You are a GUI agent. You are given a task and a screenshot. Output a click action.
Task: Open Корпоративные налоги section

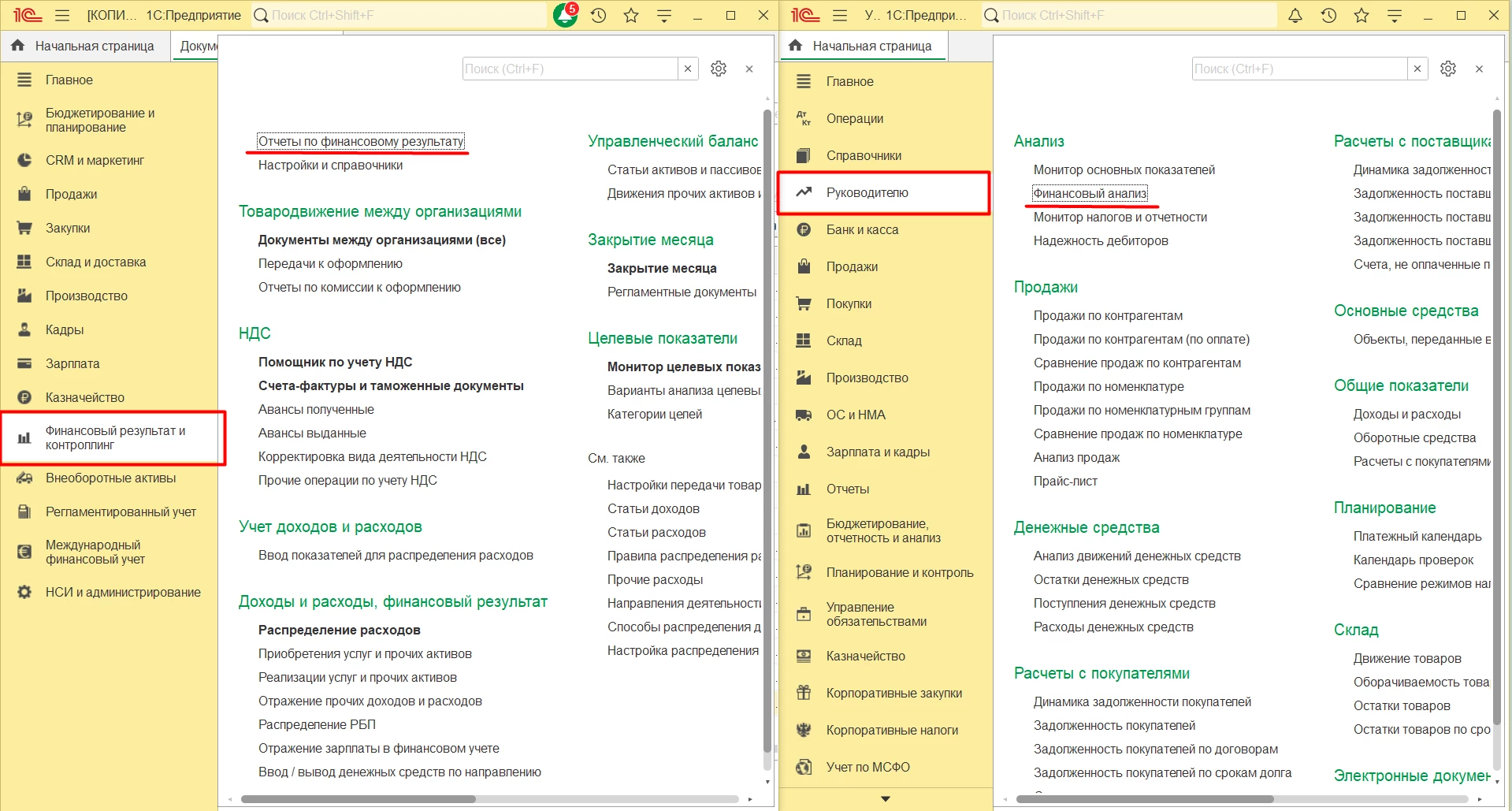click(885, 730)
